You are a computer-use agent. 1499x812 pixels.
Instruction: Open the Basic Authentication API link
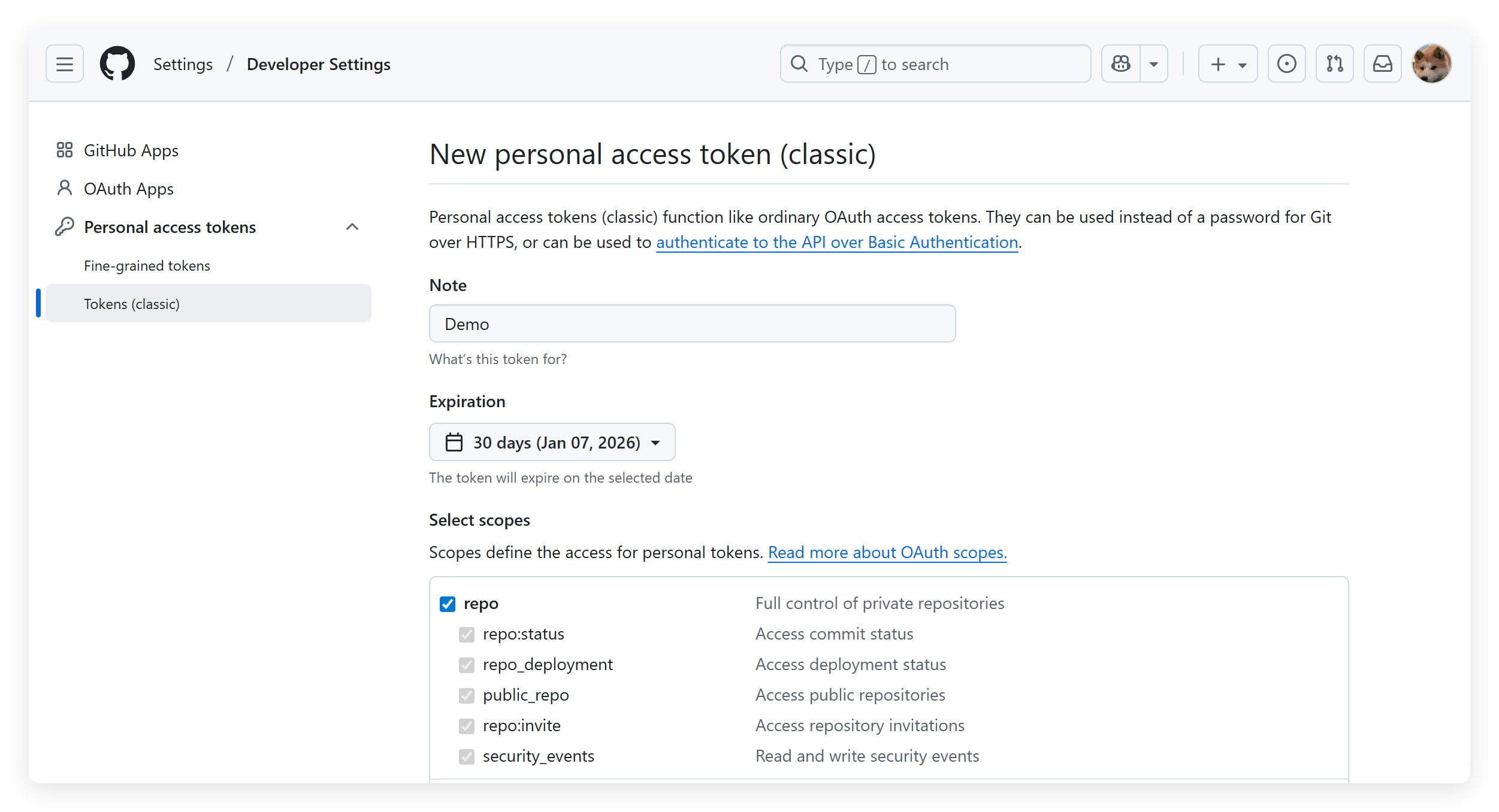[x=837, y=243]
